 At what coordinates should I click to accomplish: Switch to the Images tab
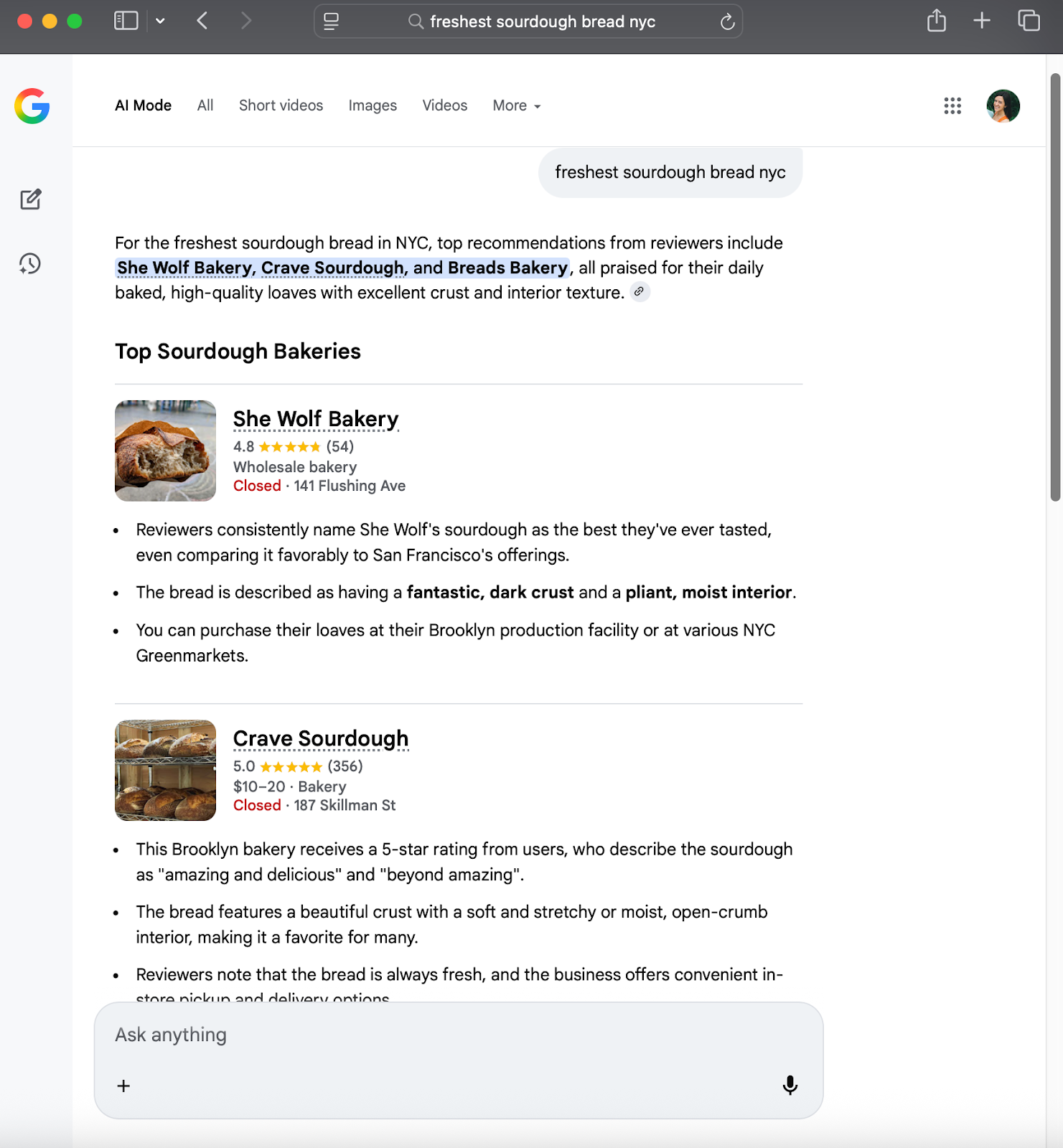coord(372,105)
